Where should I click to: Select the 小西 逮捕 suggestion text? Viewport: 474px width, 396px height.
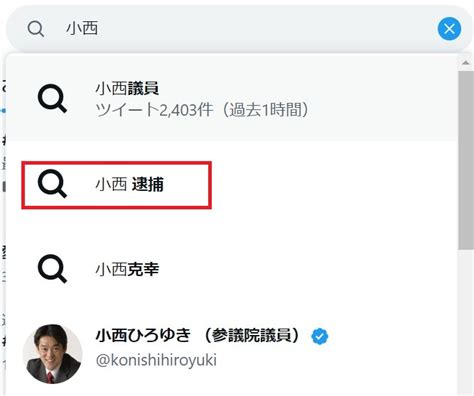[129, 184]
